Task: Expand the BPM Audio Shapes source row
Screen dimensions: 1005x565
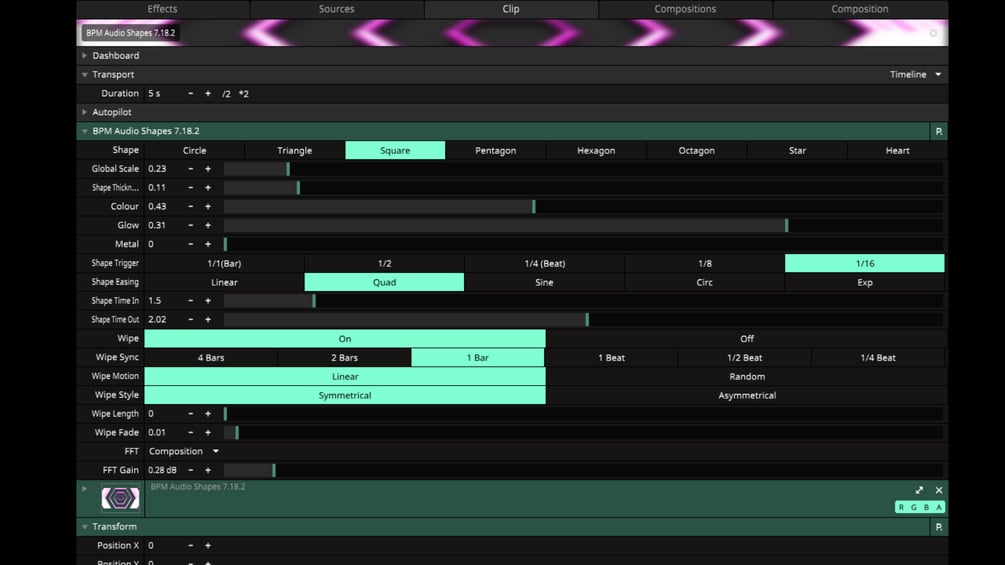Action: tap(85, 489)
